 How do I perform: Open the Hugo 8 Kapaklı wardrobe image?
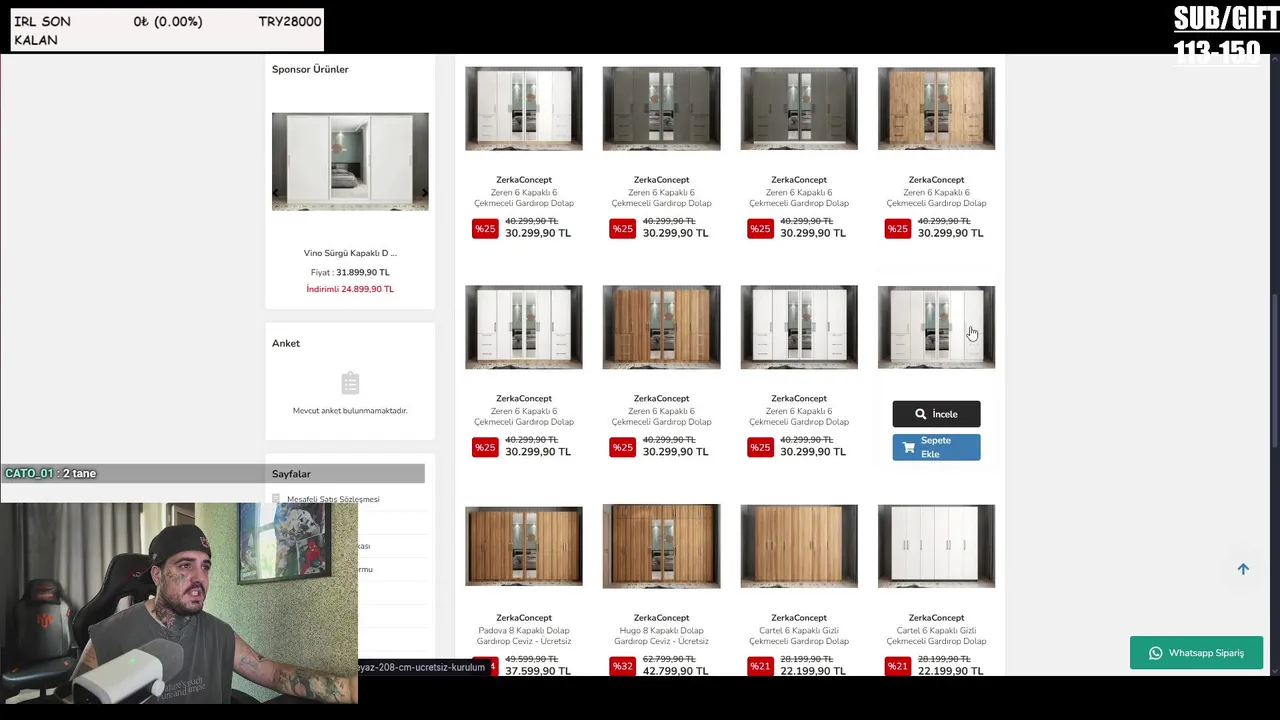click(x=661, y=546)
